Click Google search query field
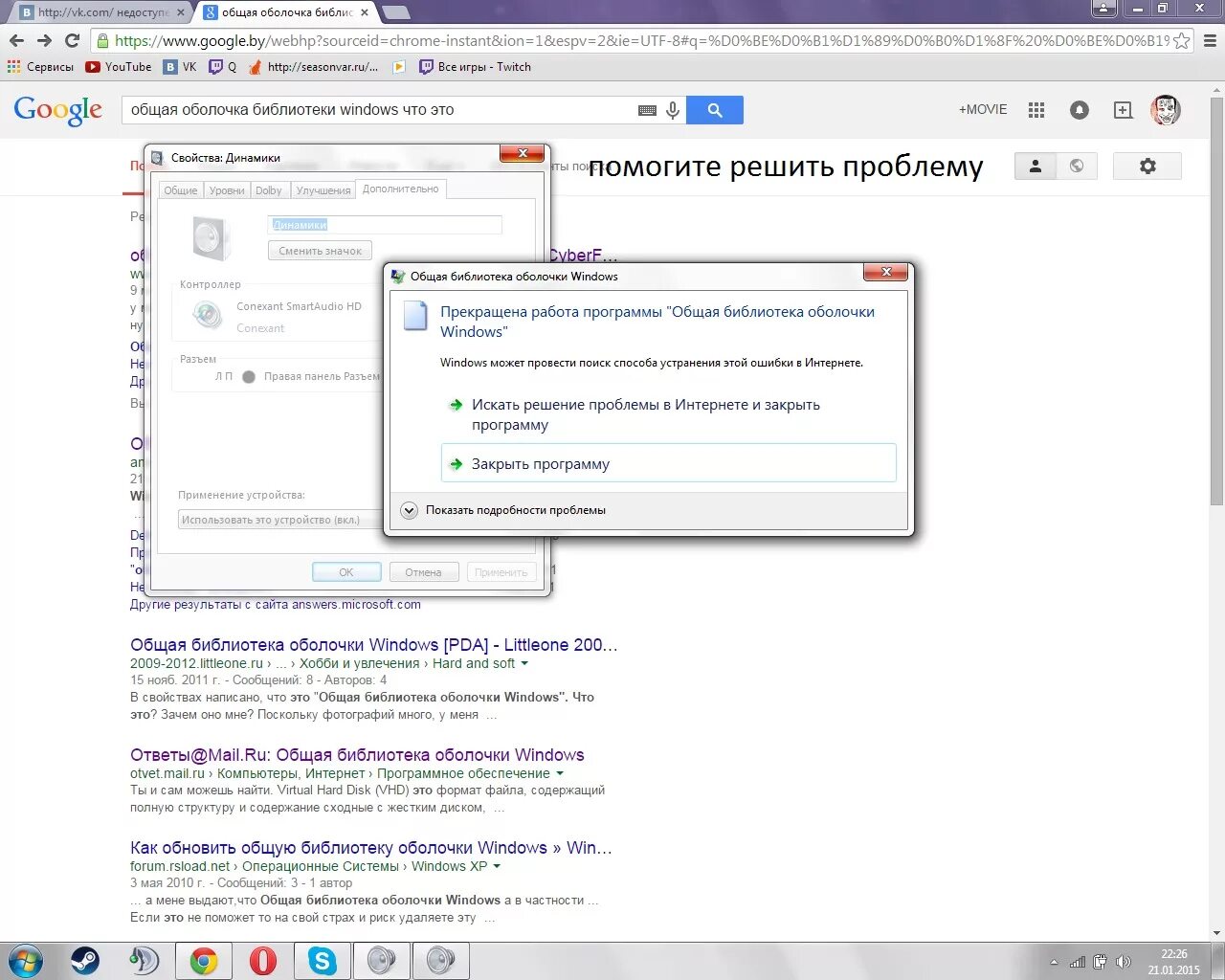Image resolution: width=1225 pixels, height=980 pixels. coord(378,110)
